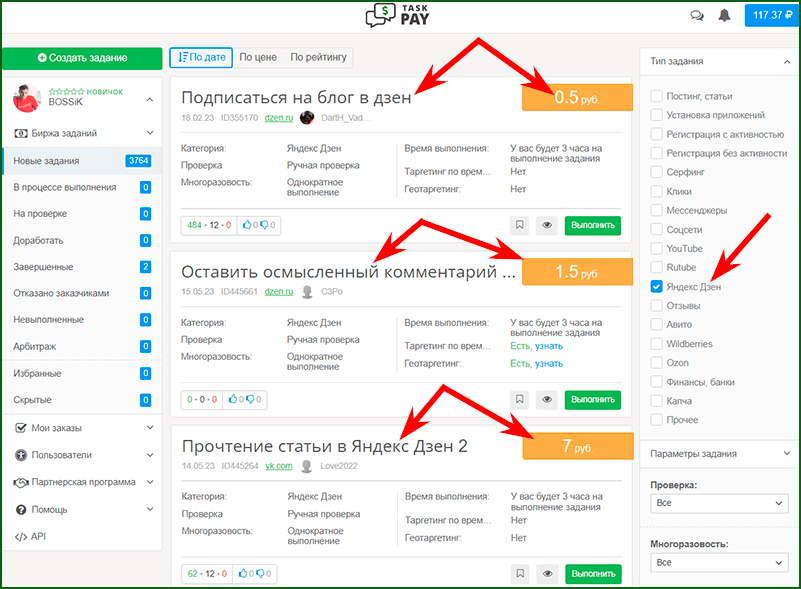The image size is (801, 589).
Task: Check the Капча filter
Action: tap(656, 401)
